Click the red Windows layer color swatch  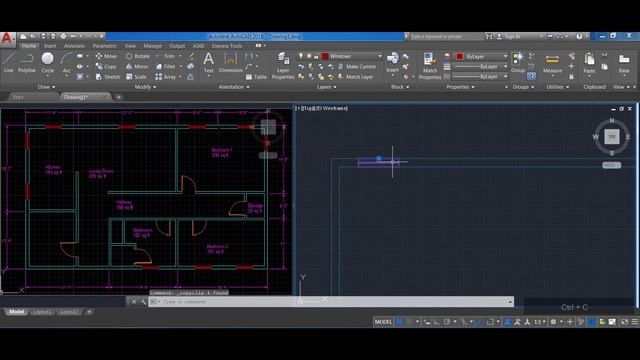coord(325,56)
